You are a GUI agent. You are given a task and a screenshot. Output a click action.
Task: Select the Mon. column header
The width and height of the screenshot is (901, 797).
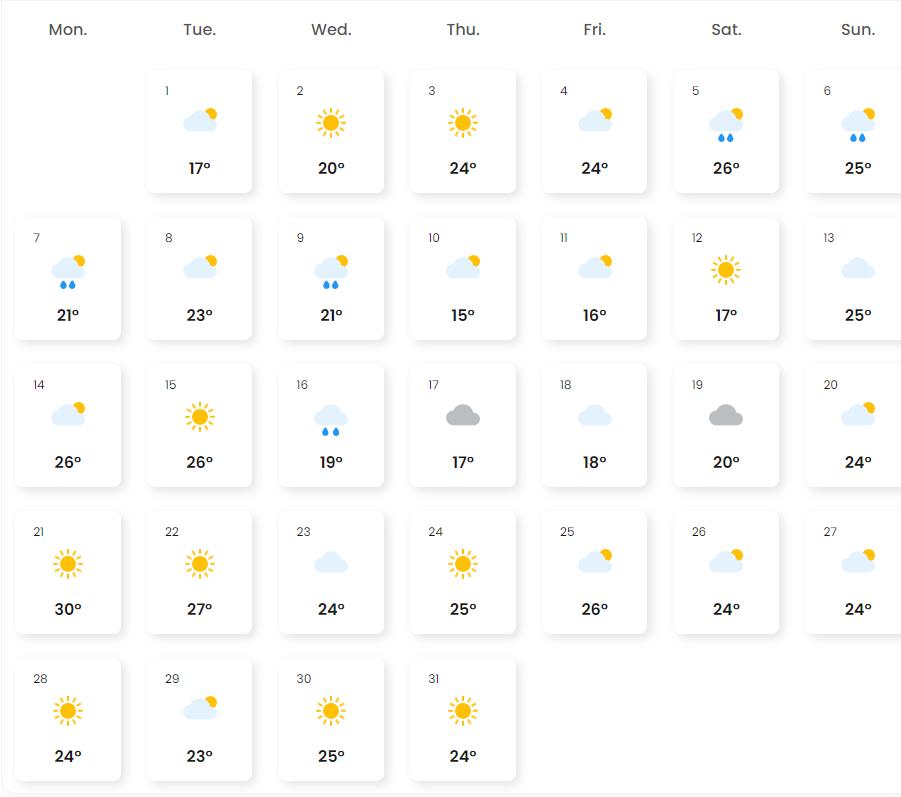click(68, 30)
